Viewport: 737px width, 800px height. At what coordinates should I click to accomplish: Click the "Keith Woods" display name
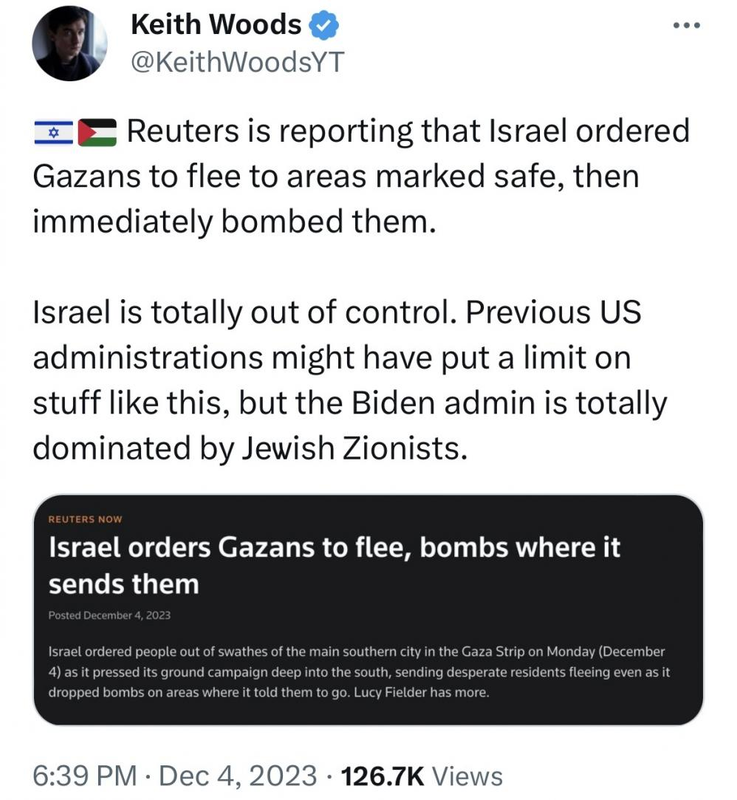click(216, 24)
